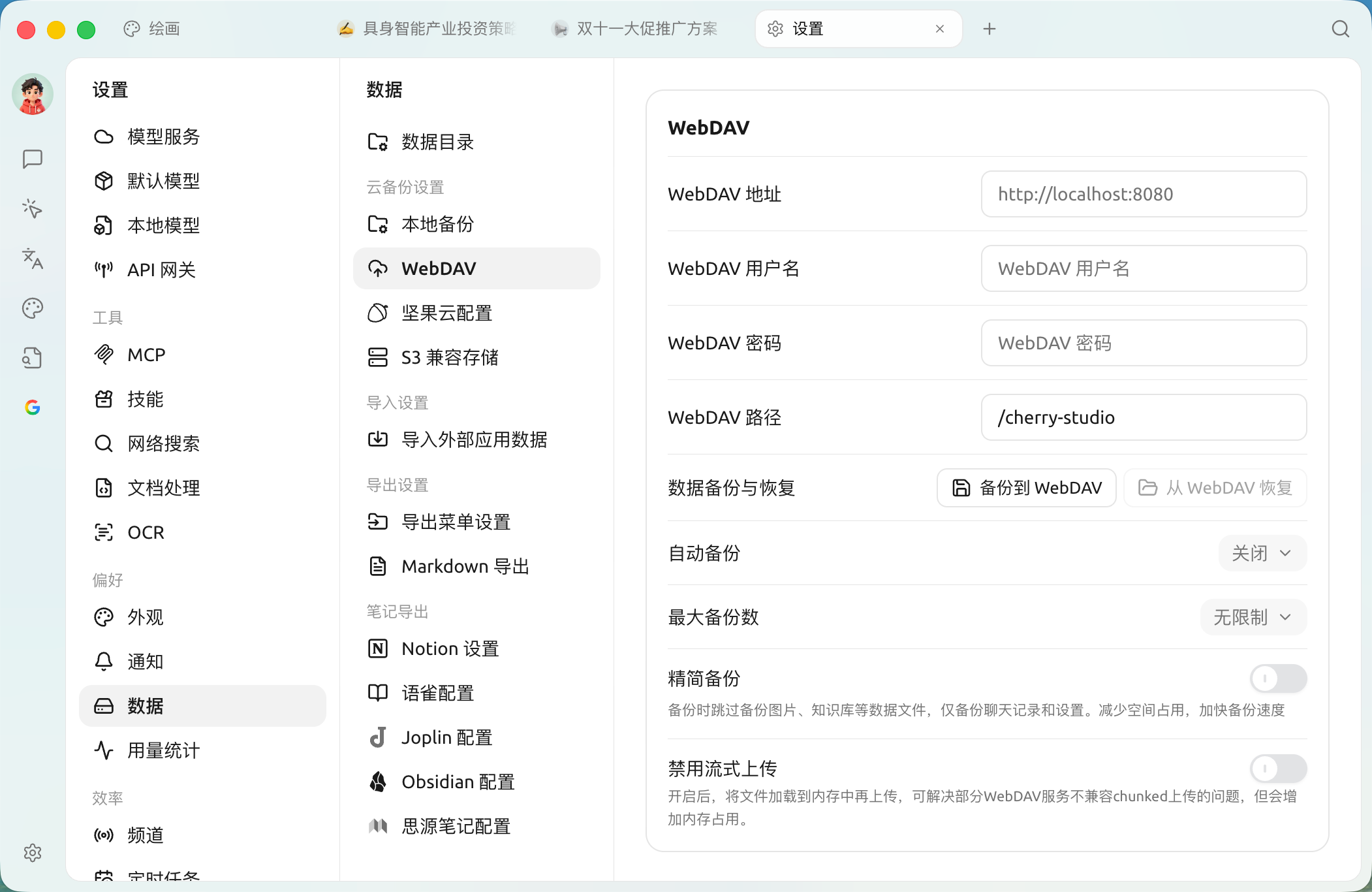Click the 从 WebDAV 恢复 button

click(1215, 488)
